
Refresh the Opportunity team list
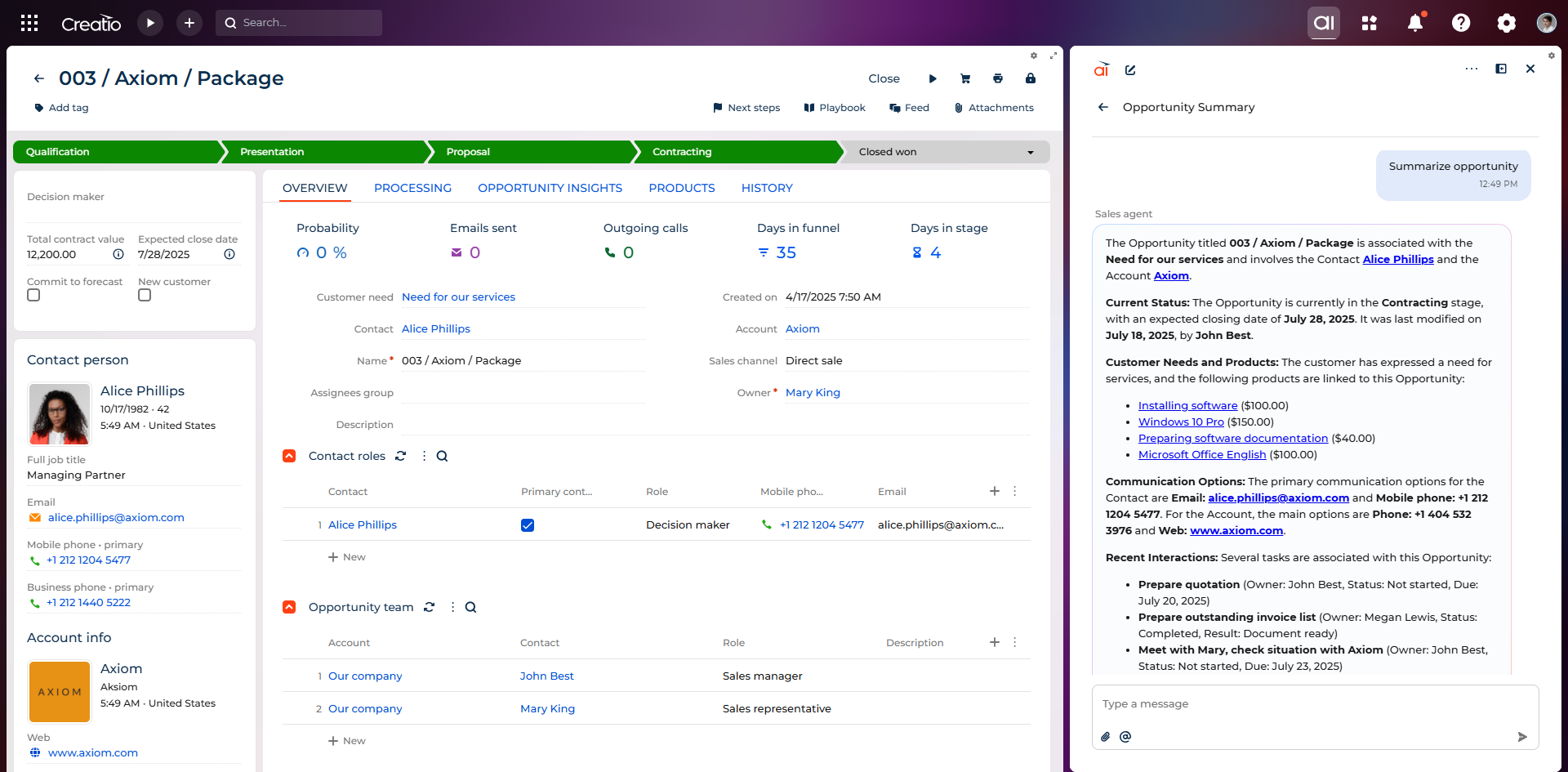pyautogui.click(x=429, y=607)
